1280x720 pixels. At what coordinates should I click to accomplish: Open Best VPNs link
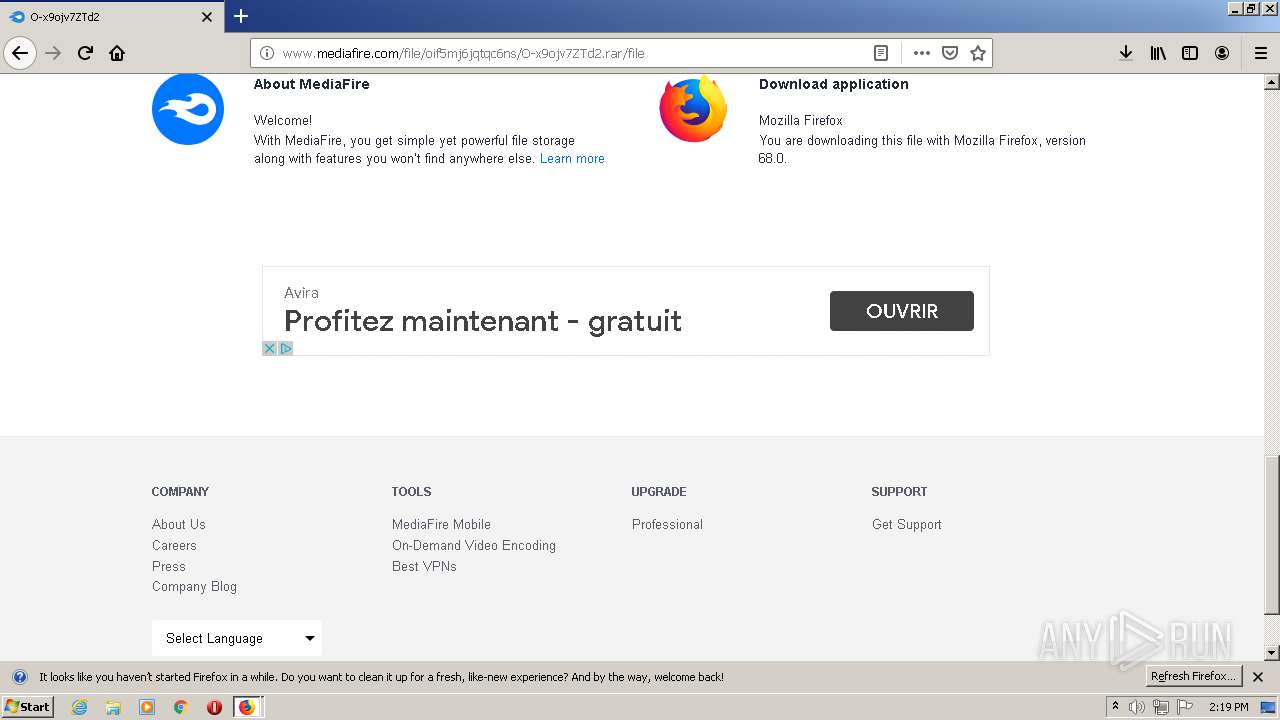(x=424, y=566)
